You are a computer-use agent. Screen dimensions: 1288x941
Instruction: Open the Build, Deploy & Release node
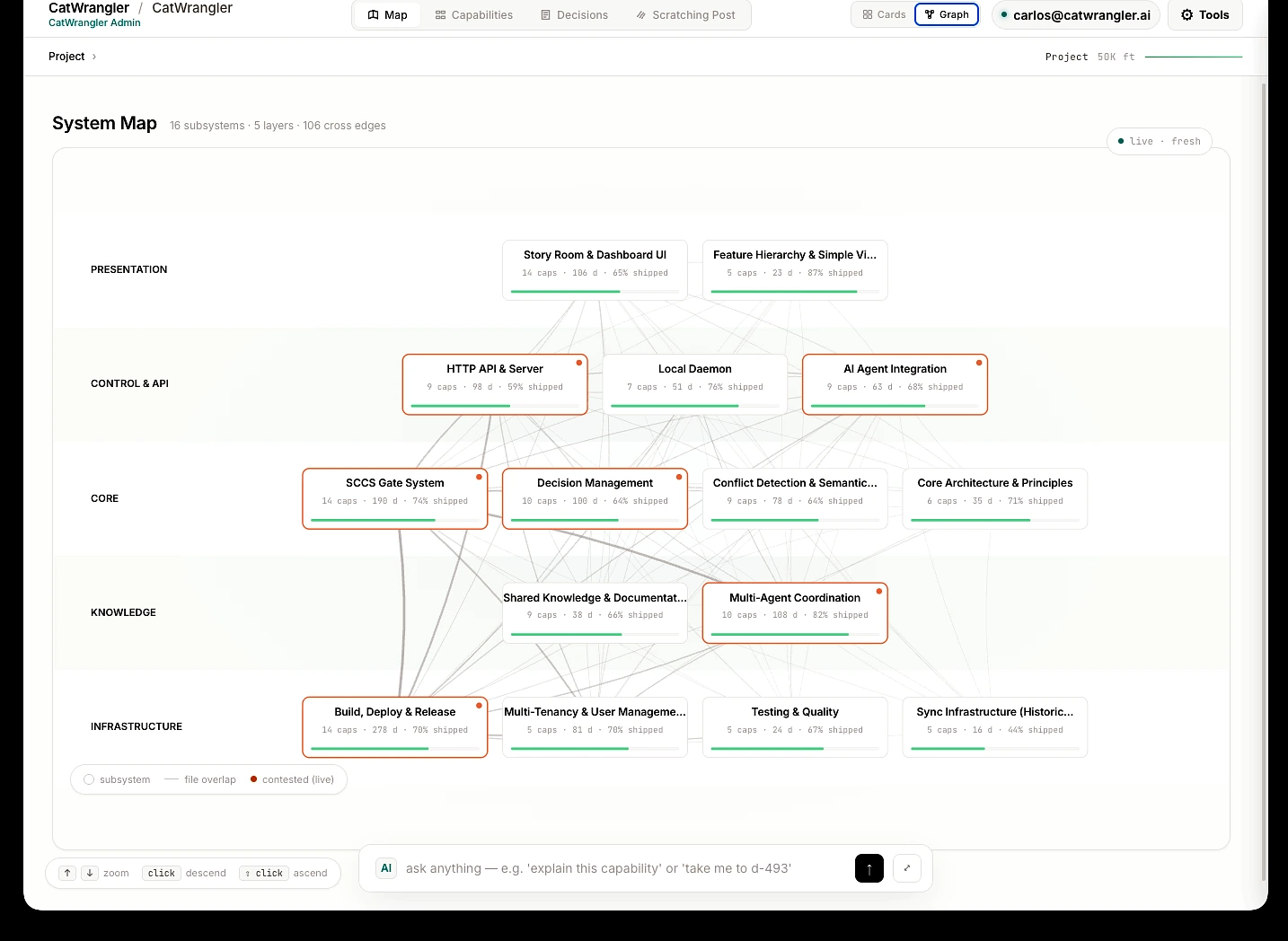(x=395, y=727)
